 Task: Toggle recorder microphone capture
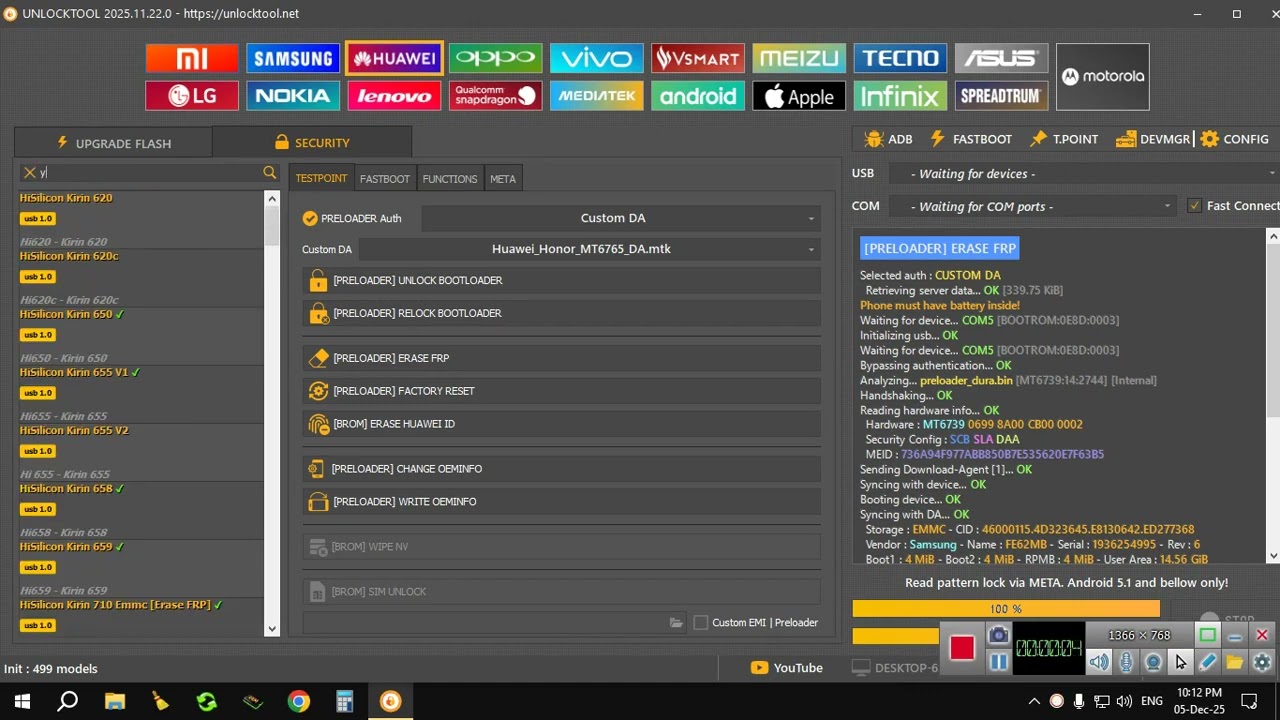(1126, 662)
